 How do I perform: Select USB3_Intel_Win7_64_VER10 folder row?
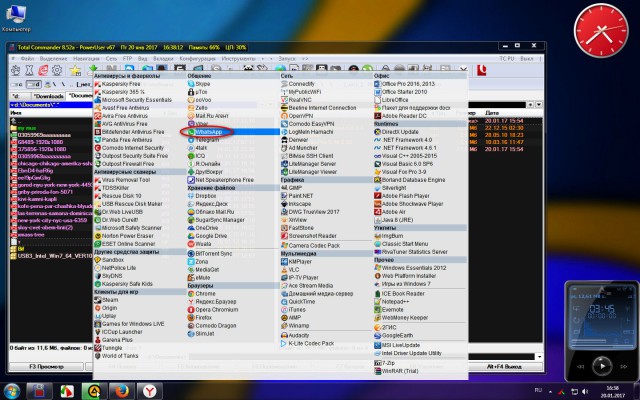[x=51, y=256]
